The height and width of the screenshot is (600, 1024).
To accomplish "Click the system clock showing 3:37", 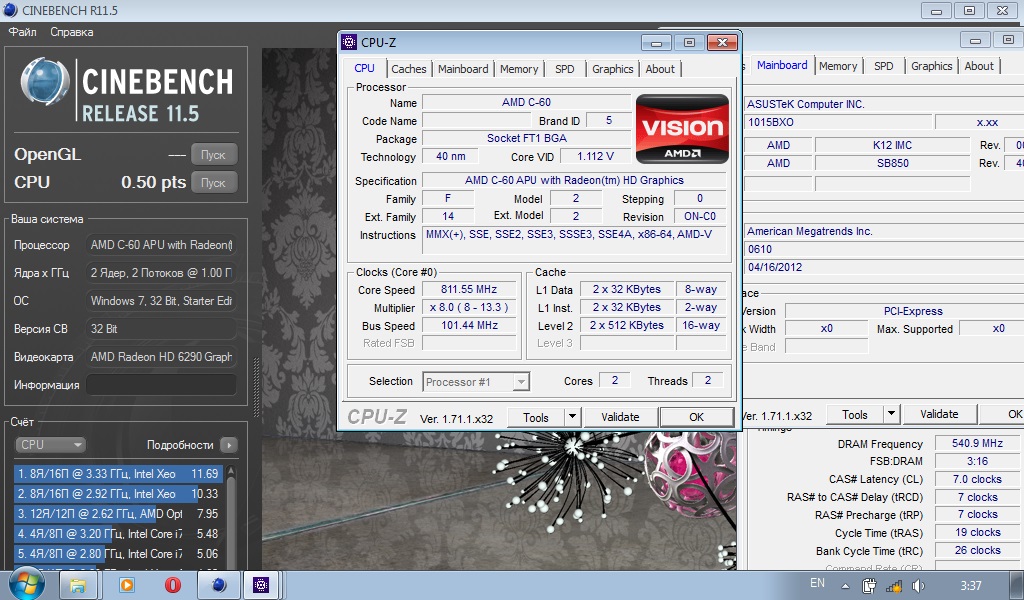I will pos(970,586).
